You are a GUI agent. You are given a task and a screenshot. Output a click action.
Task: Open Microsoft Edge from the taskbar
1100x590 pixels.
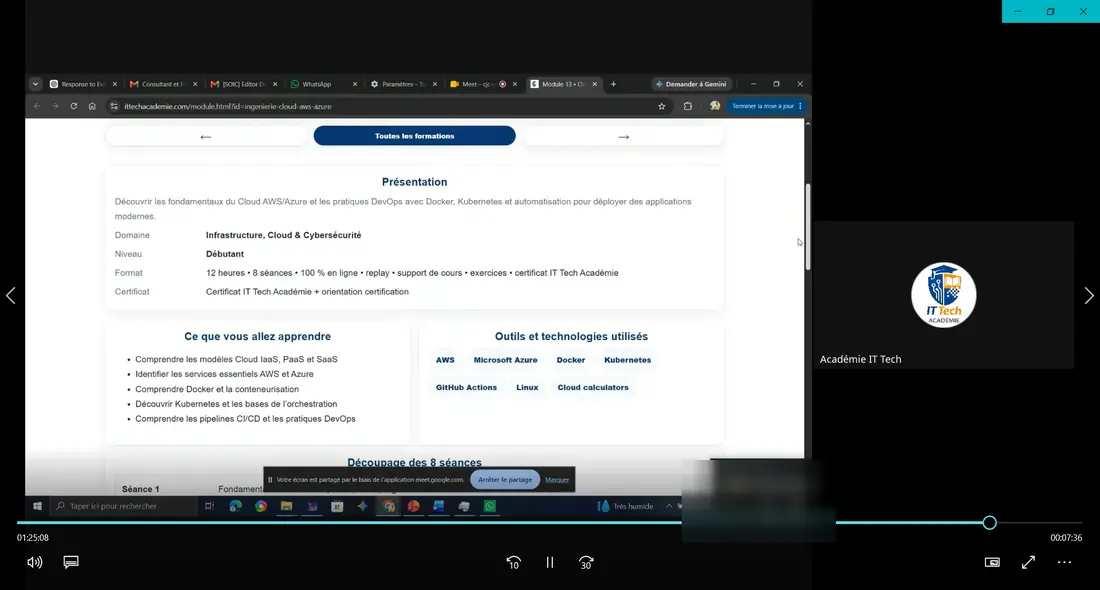coord(236,506)
